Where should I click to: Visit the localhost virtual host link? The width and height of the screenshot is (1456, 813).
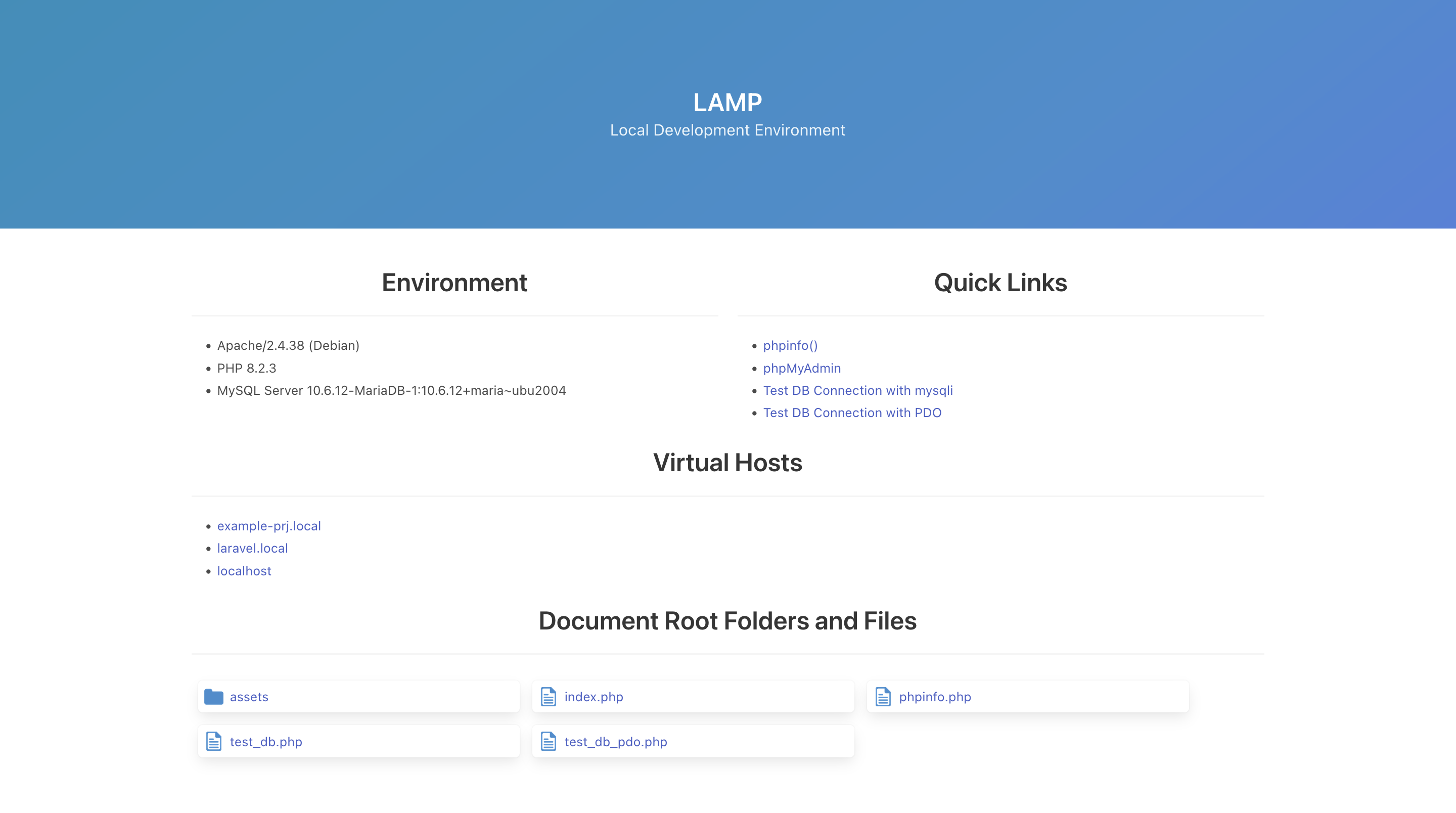pyautogui.click(x=244, y=570)
